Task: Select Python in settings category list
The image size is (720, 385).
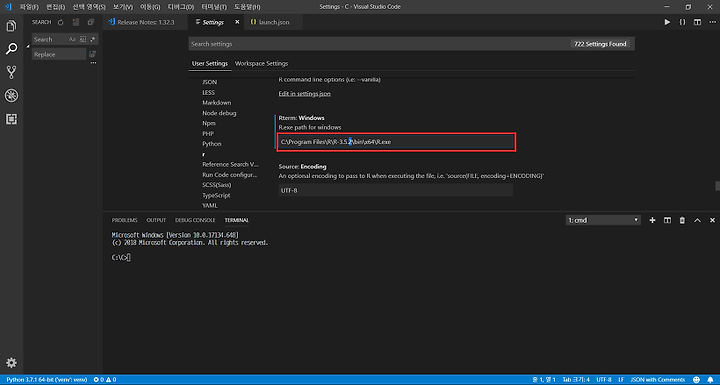Action: (x=212, y=144)
